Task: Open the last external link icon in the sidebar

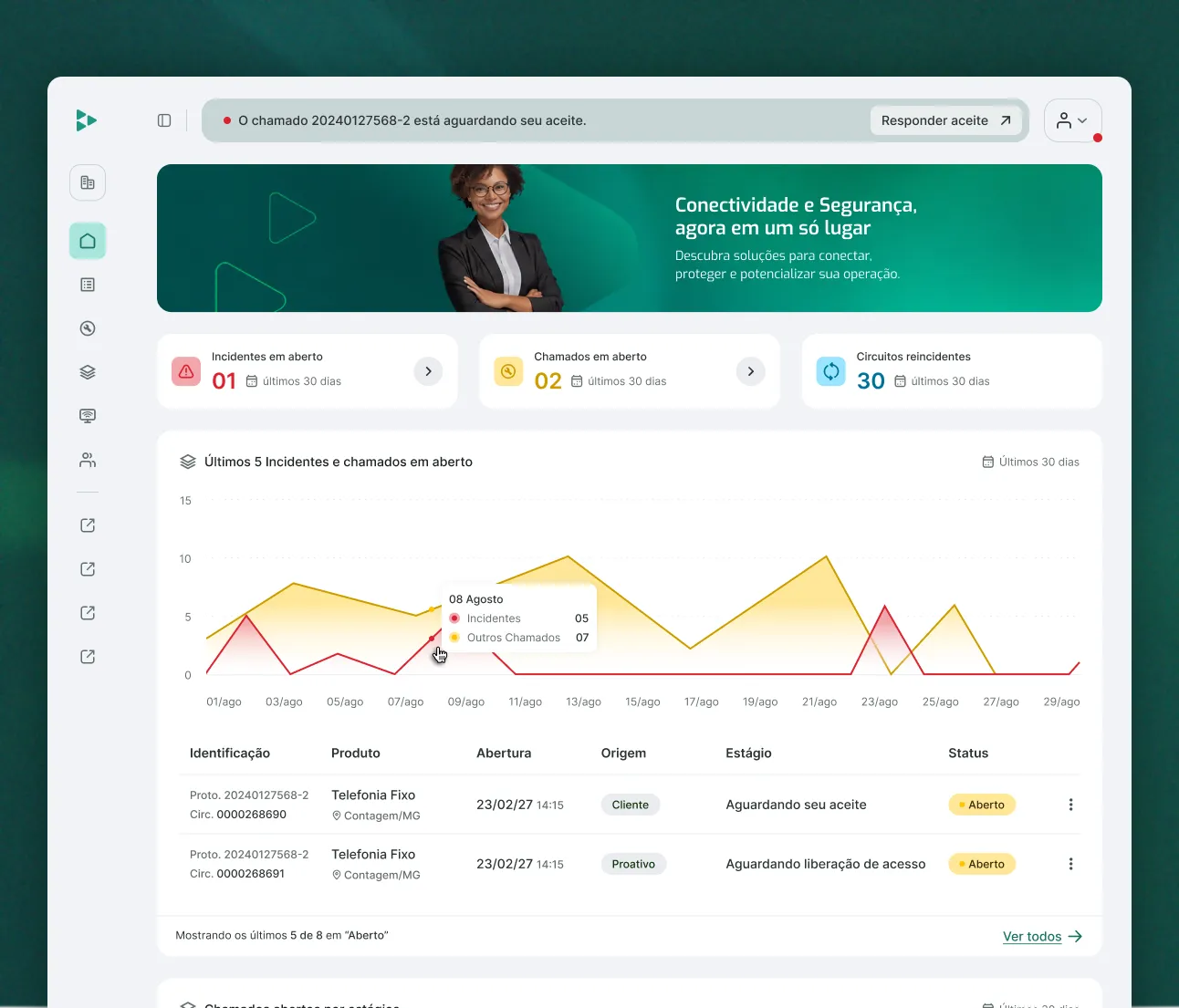Action: pos(88,657)
